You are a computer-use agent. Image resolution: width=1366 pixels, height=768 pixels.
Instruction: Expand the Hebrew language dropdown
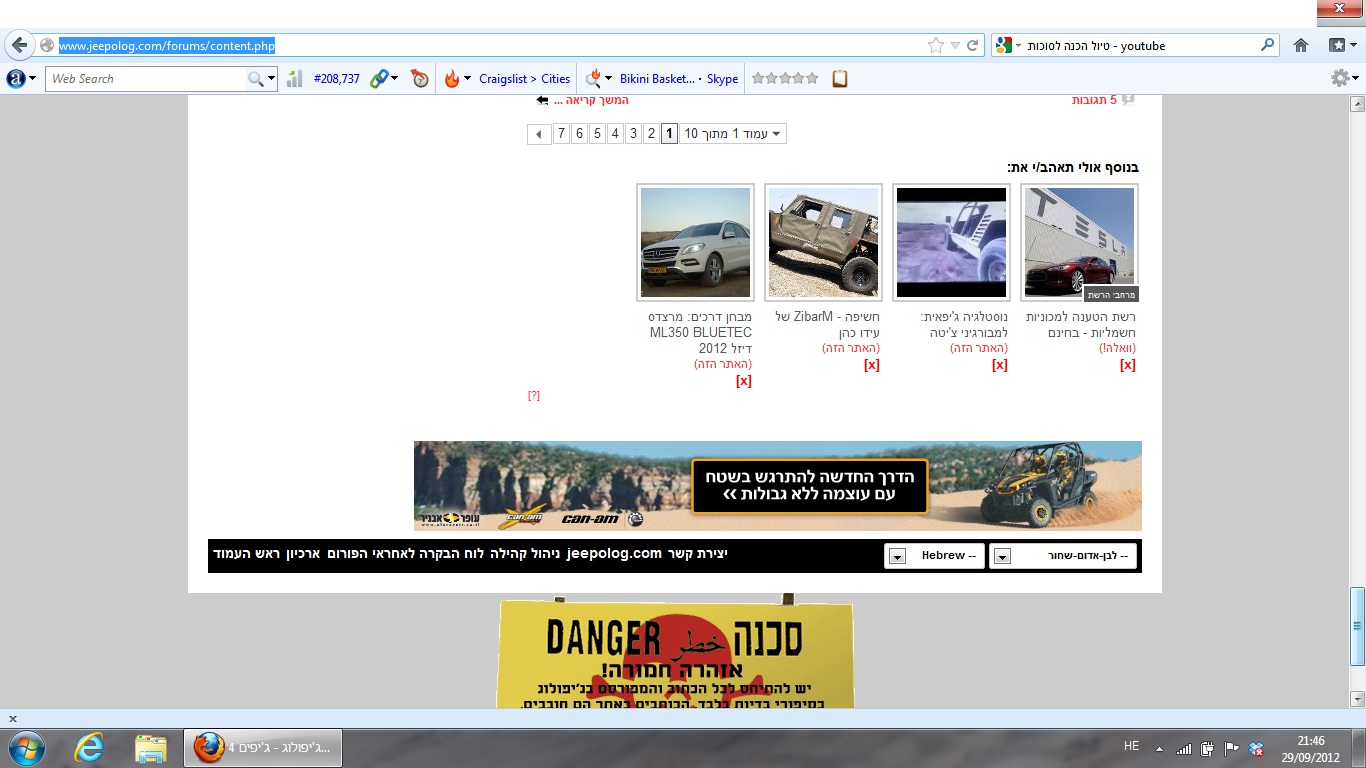pyautogui.click(x=897, y=556)
